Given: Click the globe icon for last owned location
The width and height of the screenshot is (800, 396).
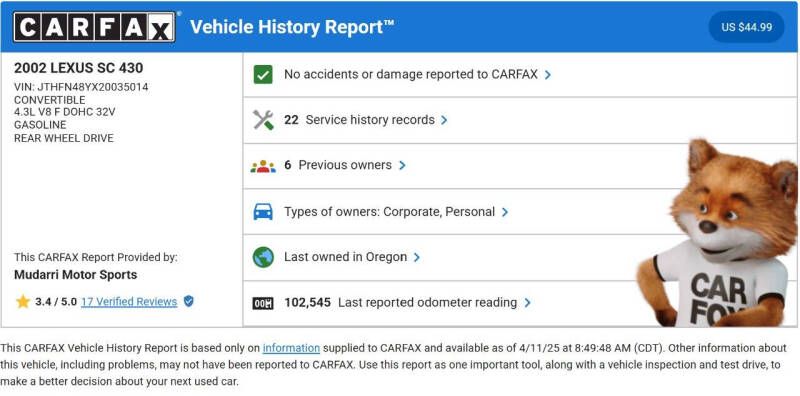Looking at the screenshot, I should (x=263, y=257).
